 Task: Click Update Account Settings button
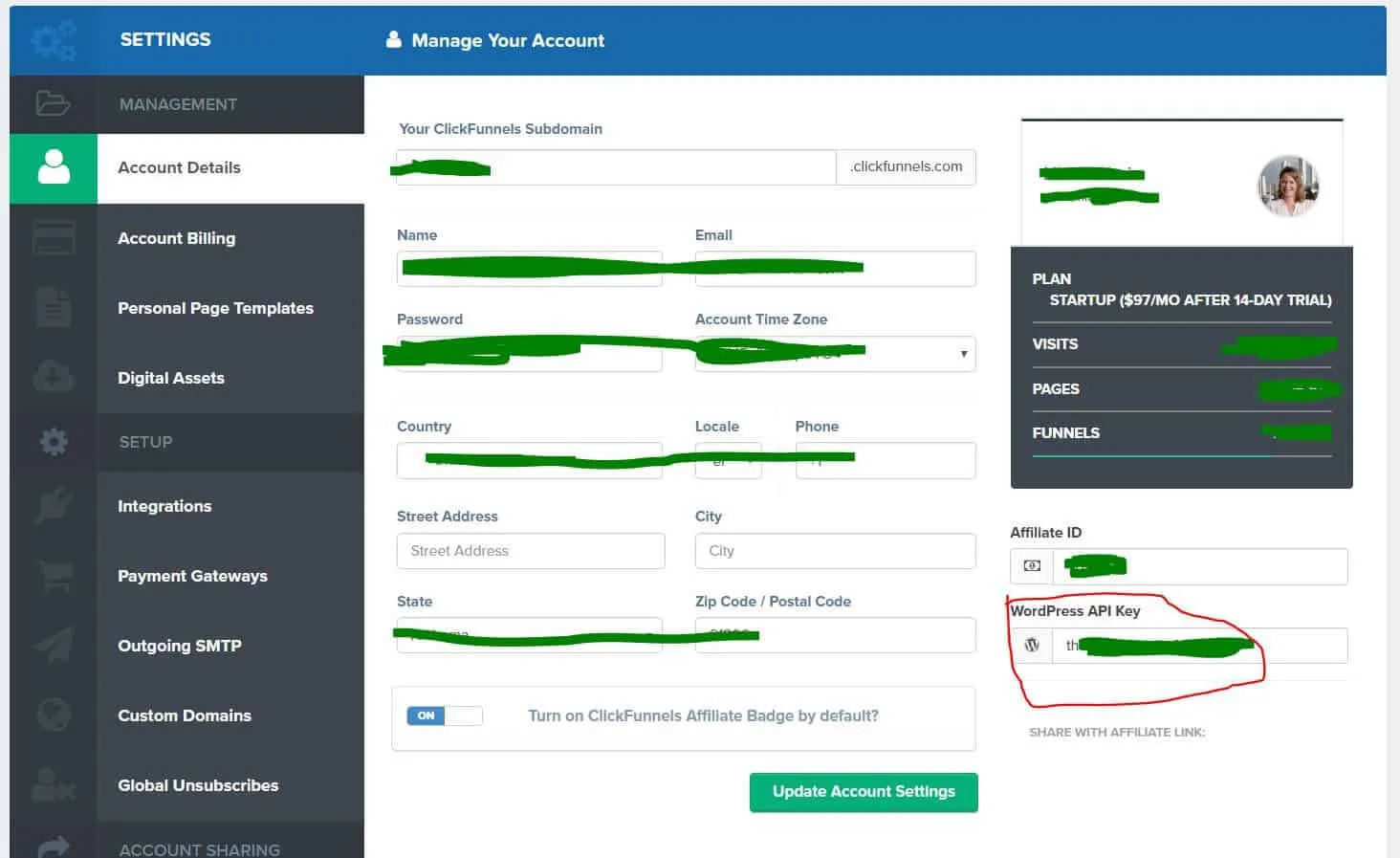864,792
